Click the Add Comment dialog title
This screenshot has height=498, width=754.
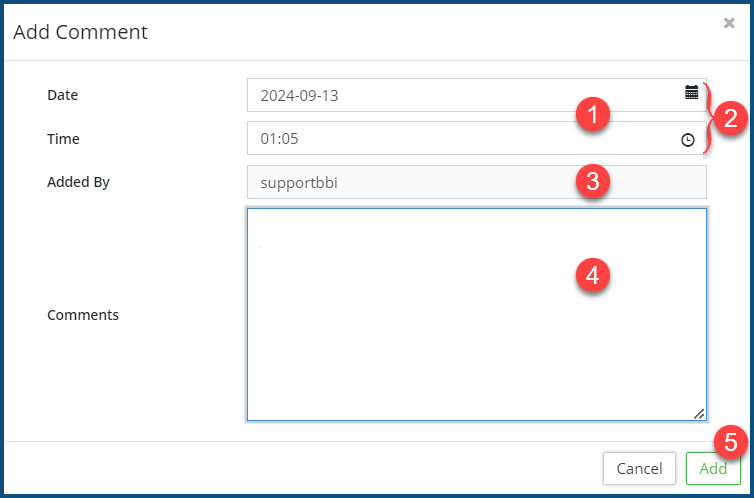click(80, 32)
